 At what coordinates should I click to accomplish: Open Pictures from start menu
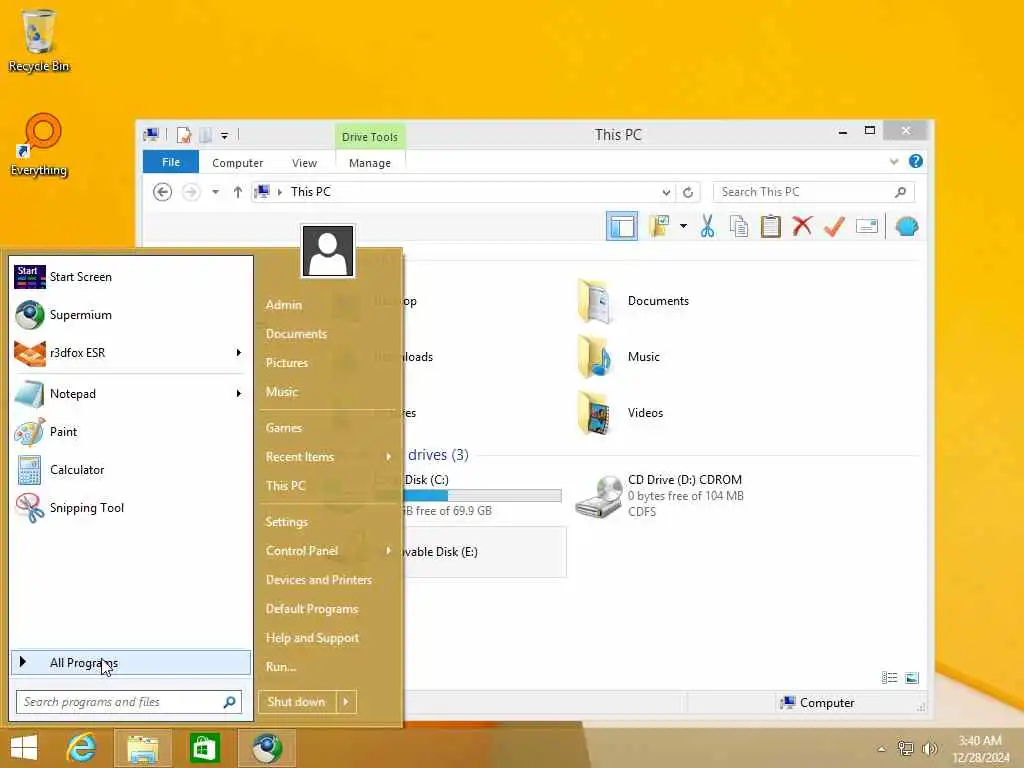(287, 362)
